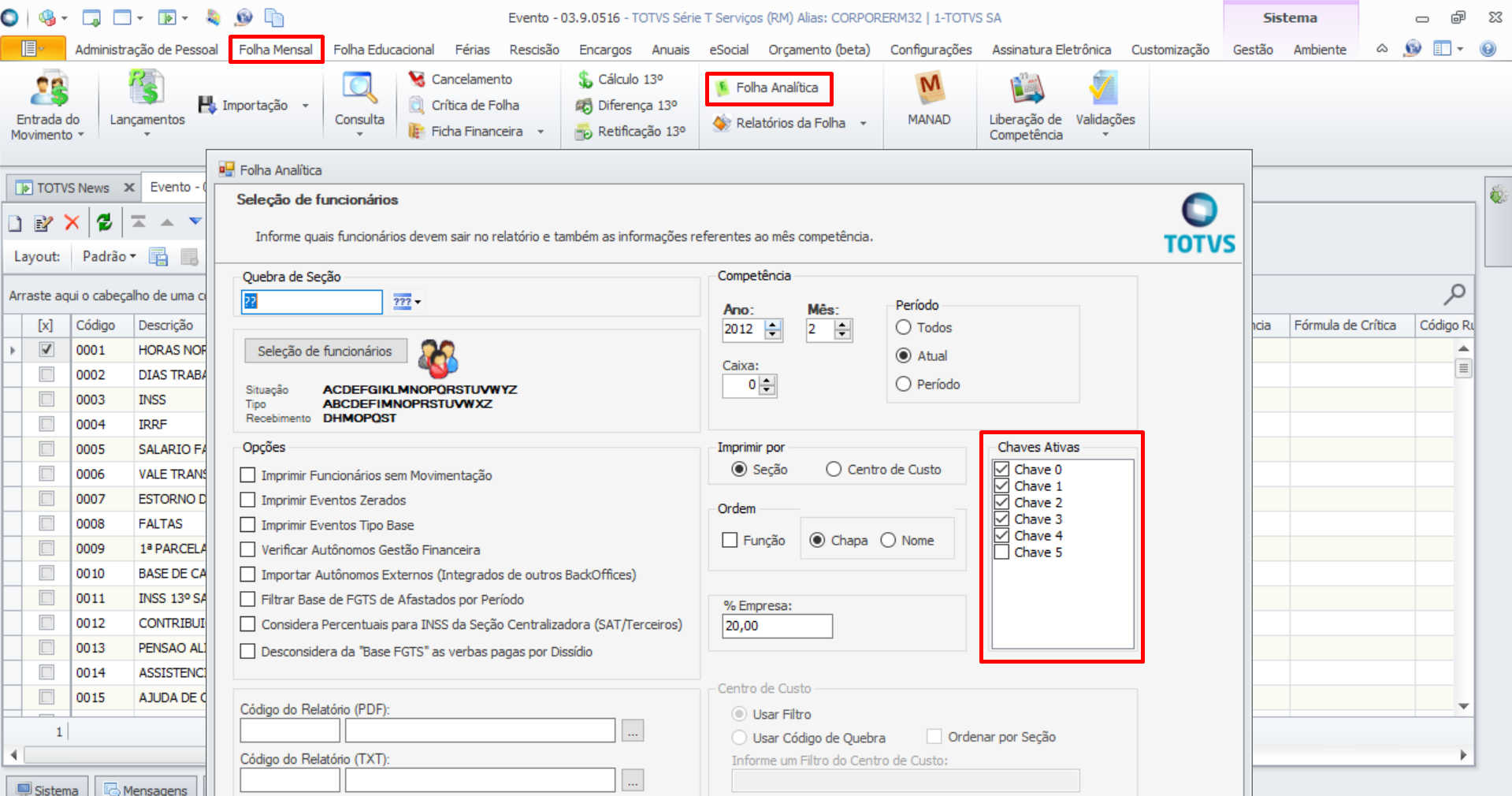Open Mensagens at the bottom

[147, 788]
